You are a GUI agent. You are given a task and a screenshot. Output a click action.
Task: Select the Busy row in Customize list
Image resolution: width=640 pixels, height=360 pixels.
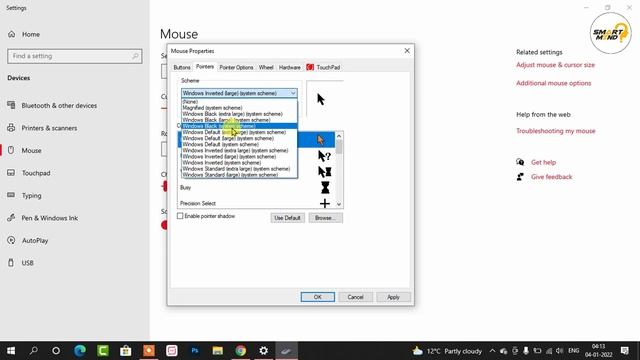click(256, 188)
